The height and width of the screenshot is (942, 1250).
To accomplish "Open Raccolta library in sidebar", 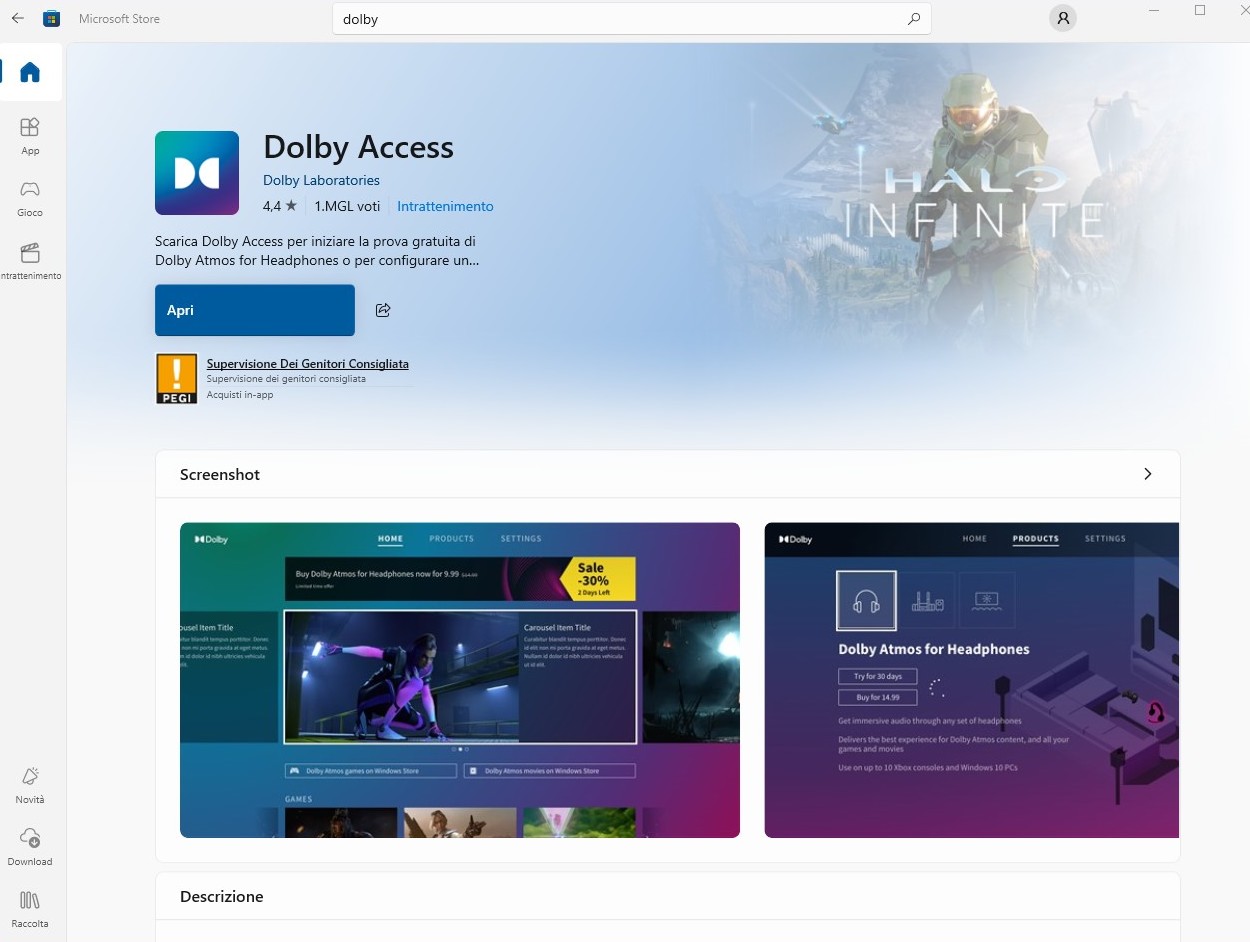I will point(30,908).
